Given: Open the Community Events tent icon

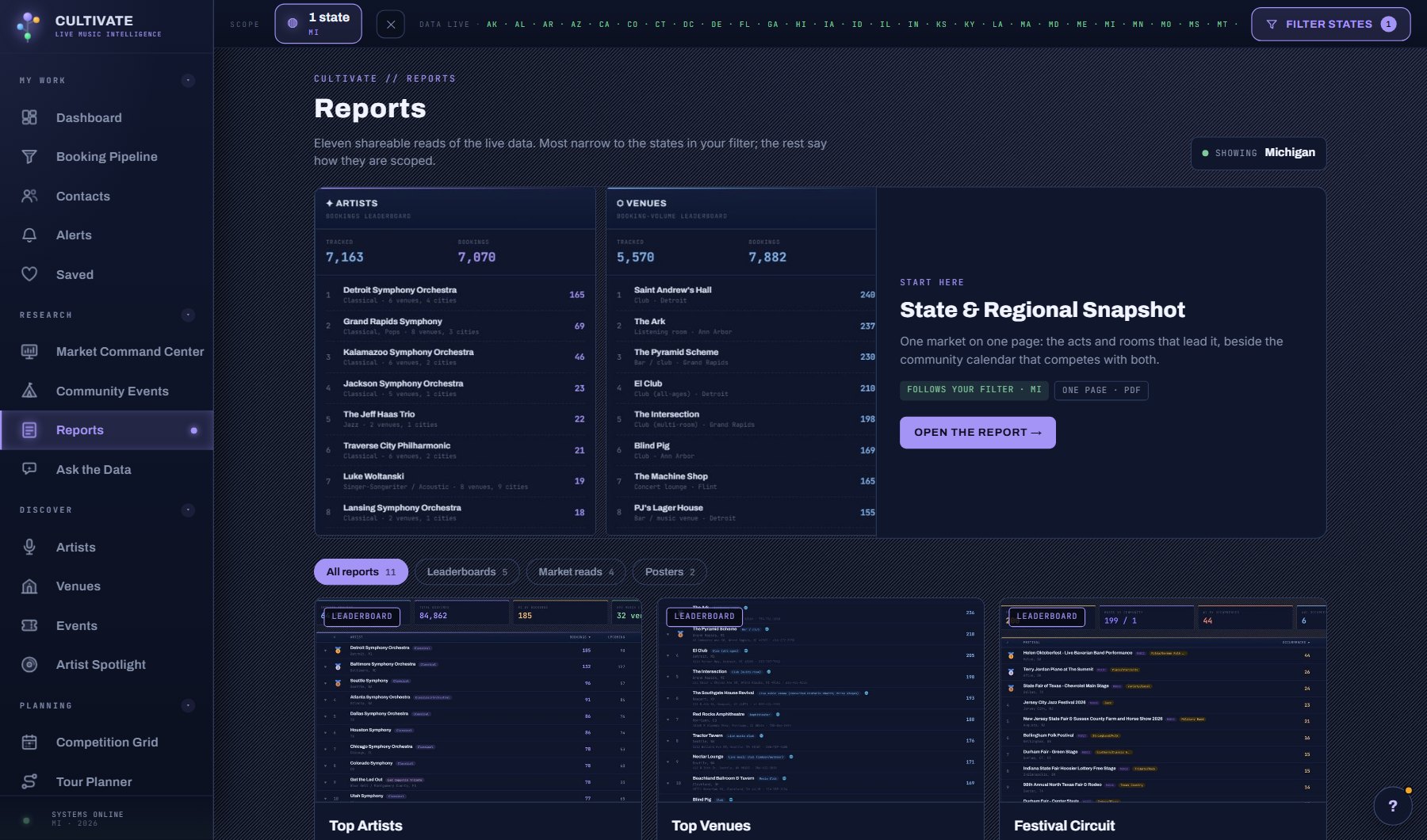Looking at the screenshot, I should pos(29,391).
